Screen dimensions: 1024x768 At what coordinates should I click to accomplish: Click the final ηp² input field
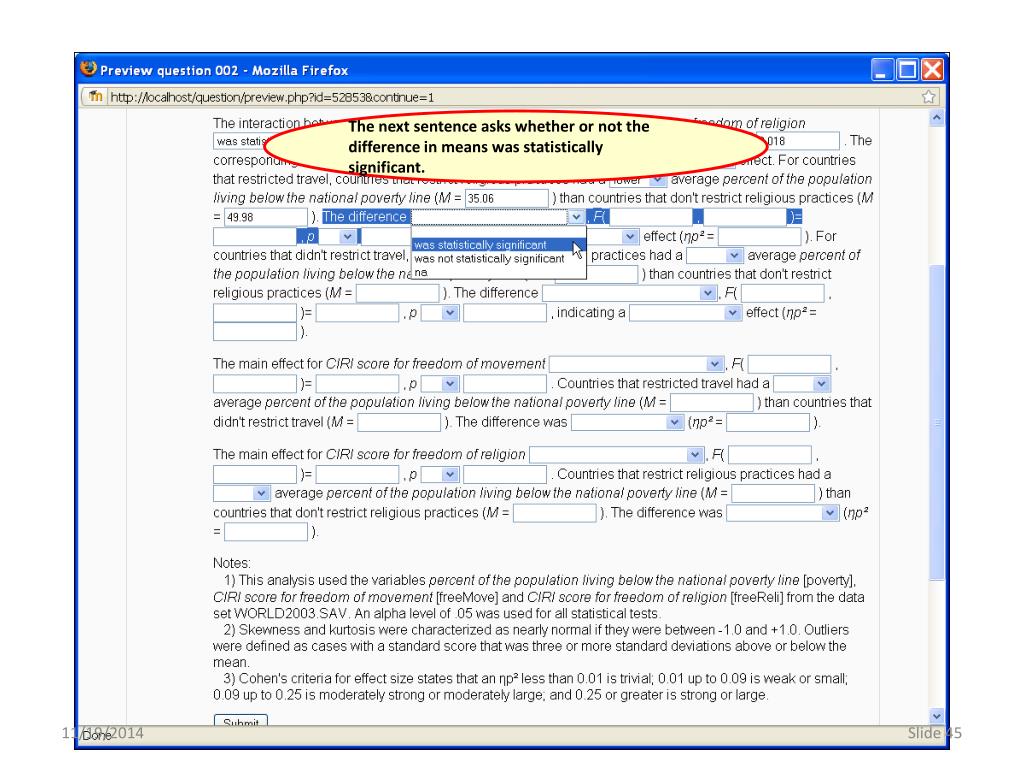pos(266,532)
